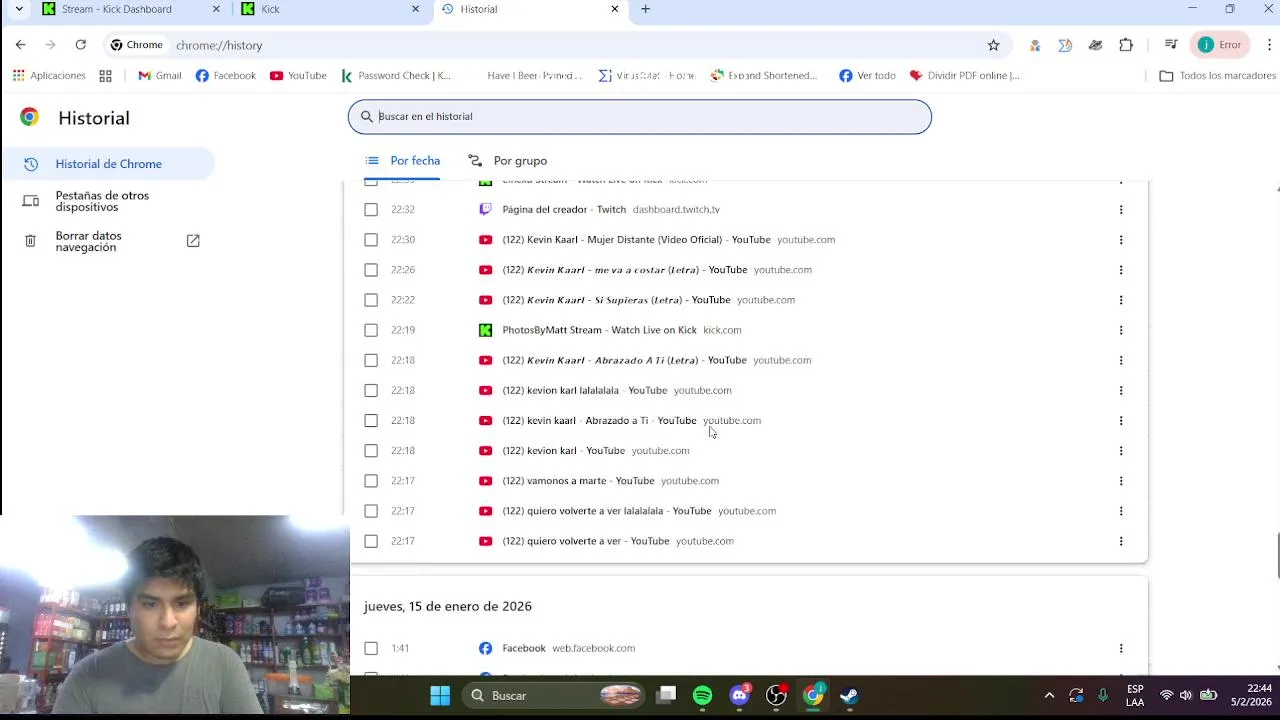The width and height of the screenshot is (1280, 720).
Task: Close the Stream - Kick Dashboard tab
Action: tap(216, 9)
